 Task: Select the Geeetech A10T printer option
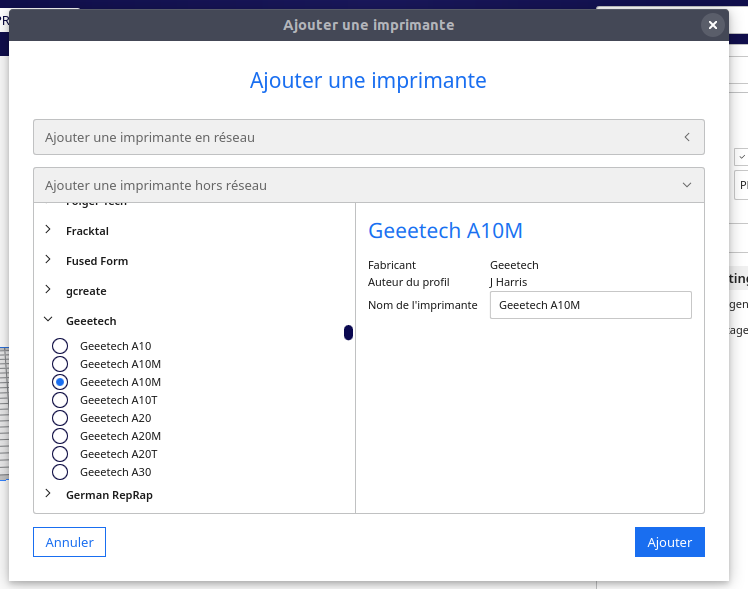click(x=60, y=400)
